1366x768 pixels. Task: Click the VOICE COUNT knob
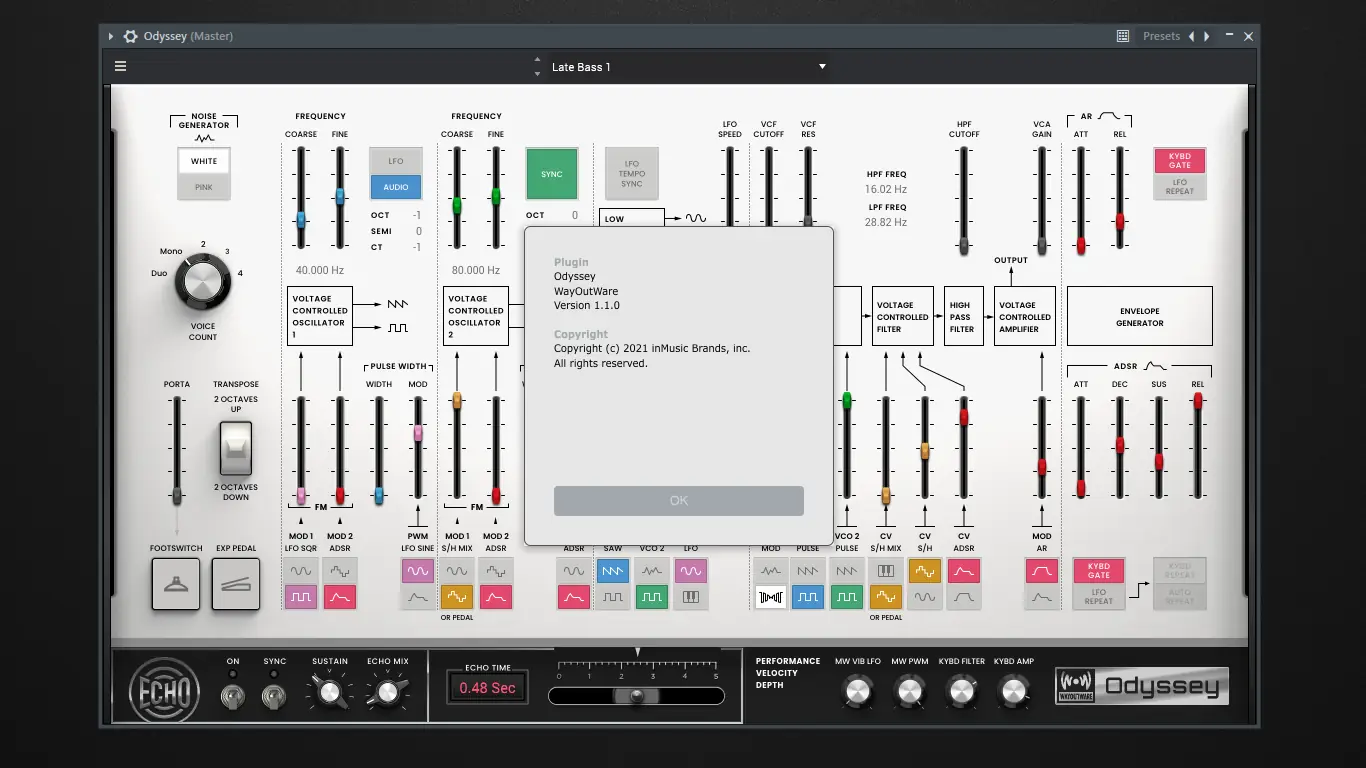click(x=203, y=281)
